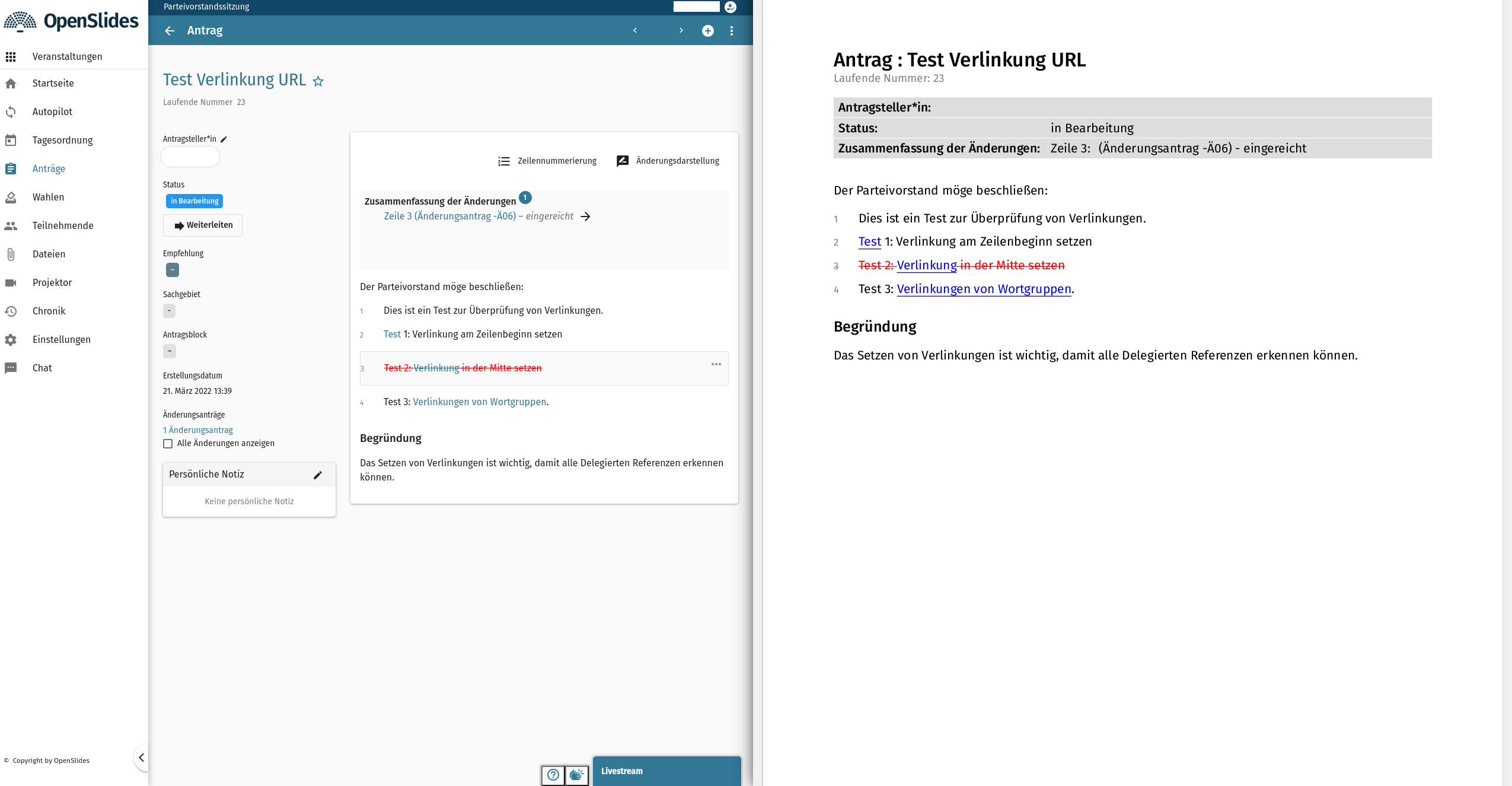Open Projektor from the sidebar
The width and height of the screenshot is (1512, 786).
52,282
